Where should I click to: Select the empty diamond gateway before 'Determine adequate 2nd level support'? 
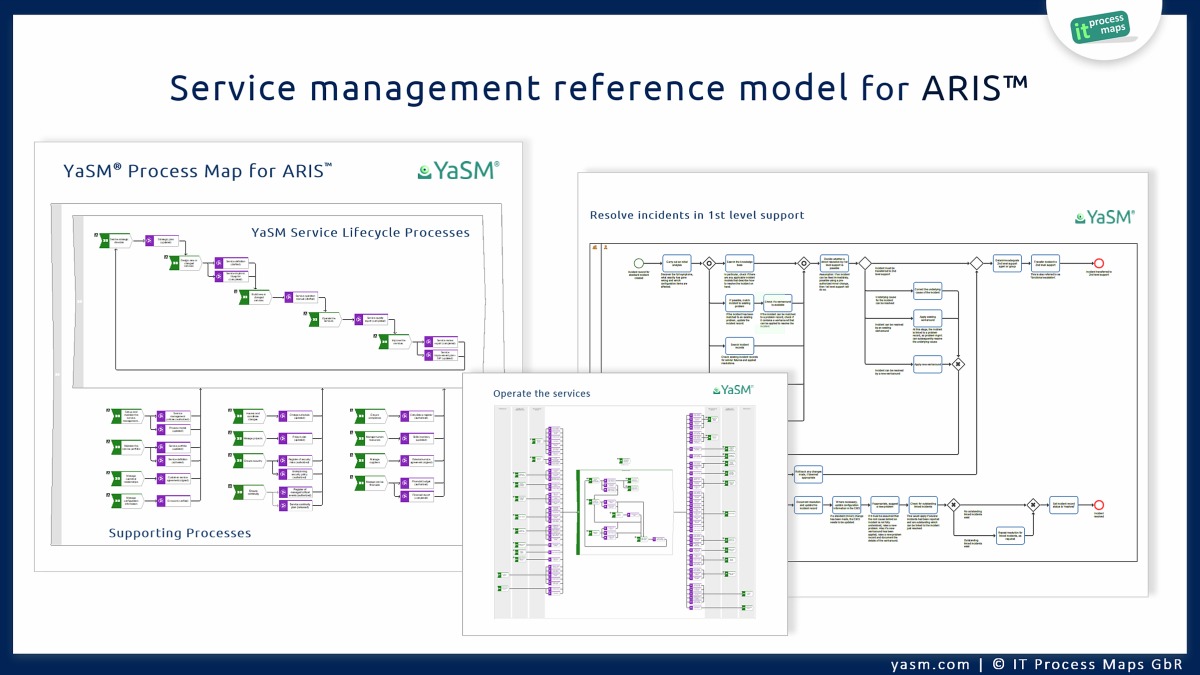977,263
